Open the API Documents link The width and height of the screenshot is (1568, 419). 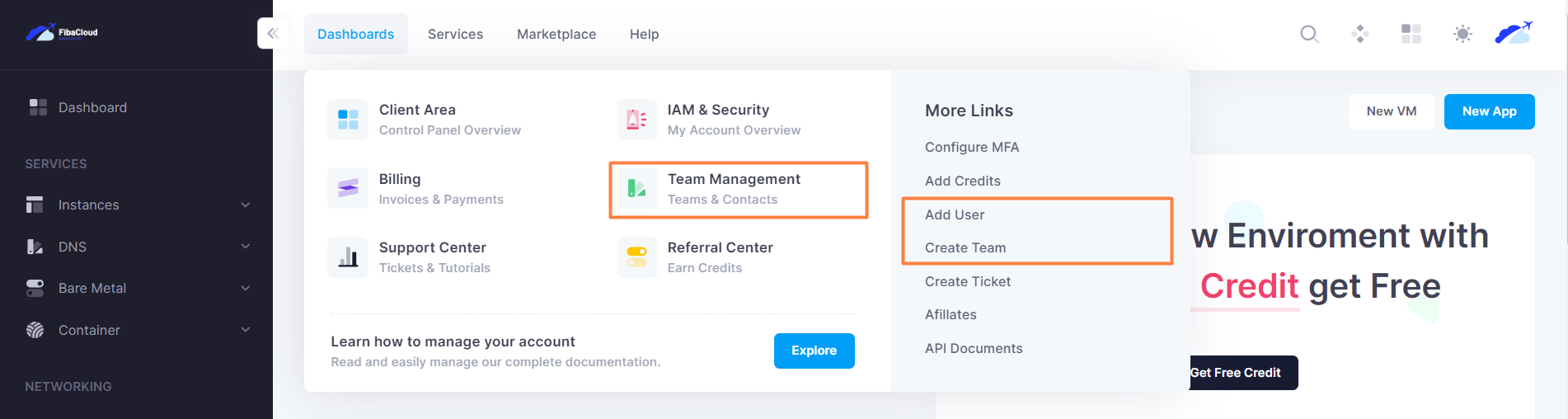(x=974, y=348)
